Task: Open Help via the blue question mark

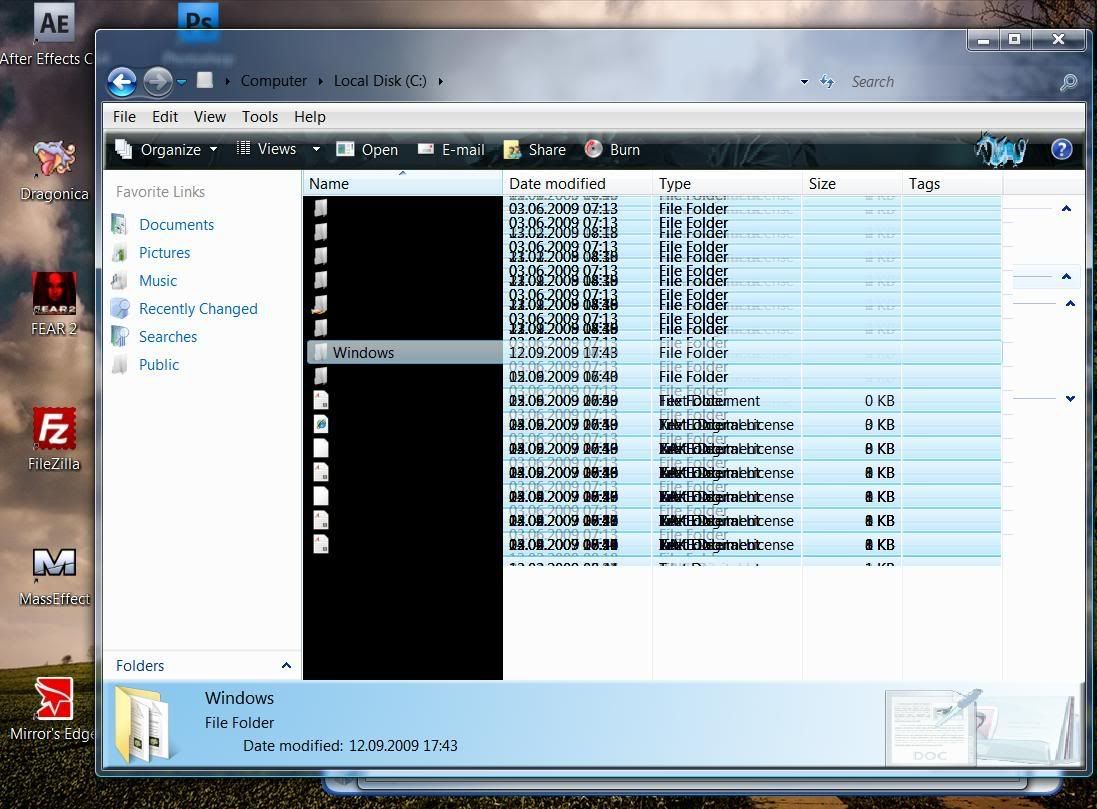Action: coord(1061,149)
